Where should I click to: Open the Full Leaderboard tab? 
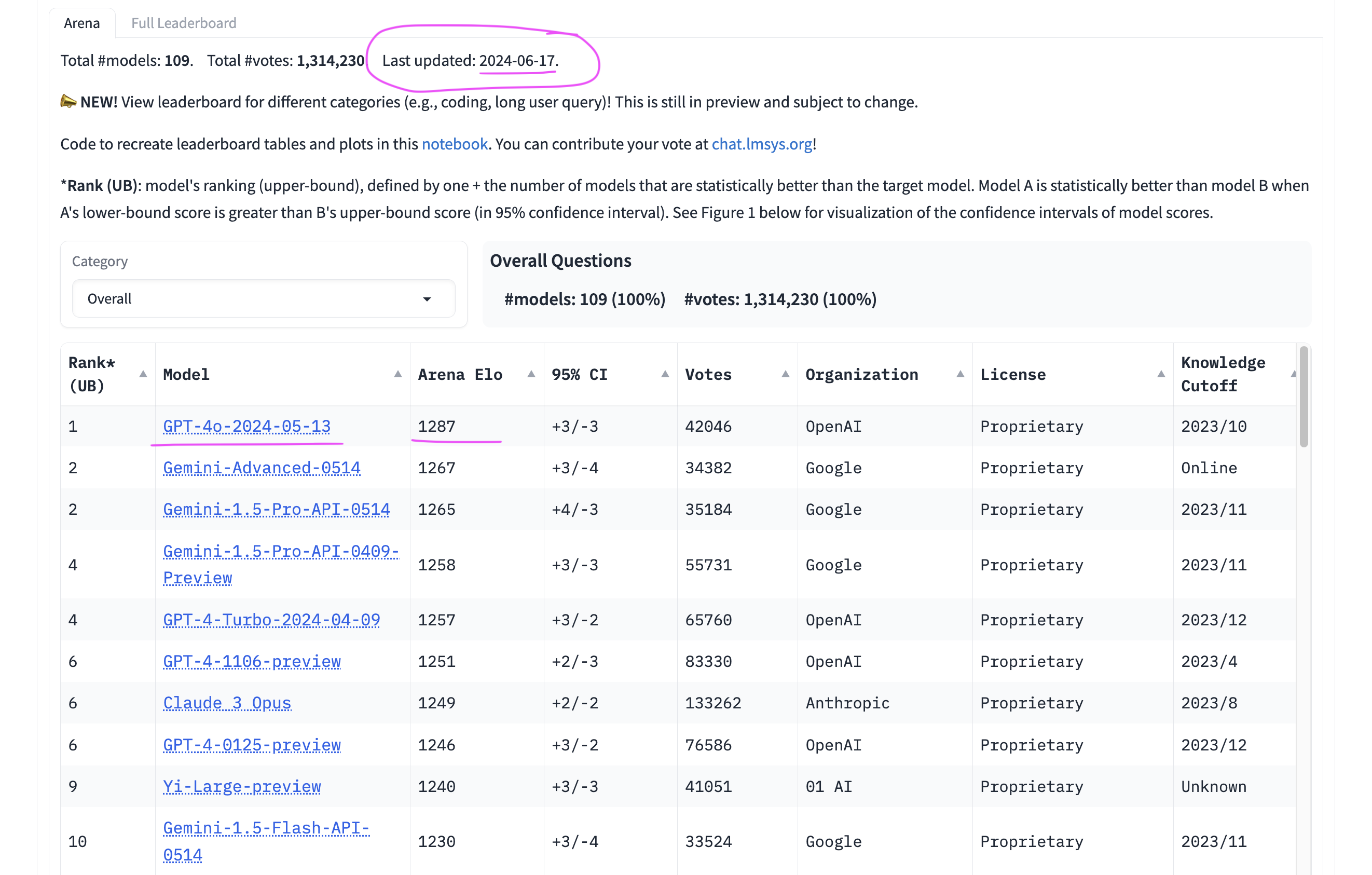[x=184, y=23]
